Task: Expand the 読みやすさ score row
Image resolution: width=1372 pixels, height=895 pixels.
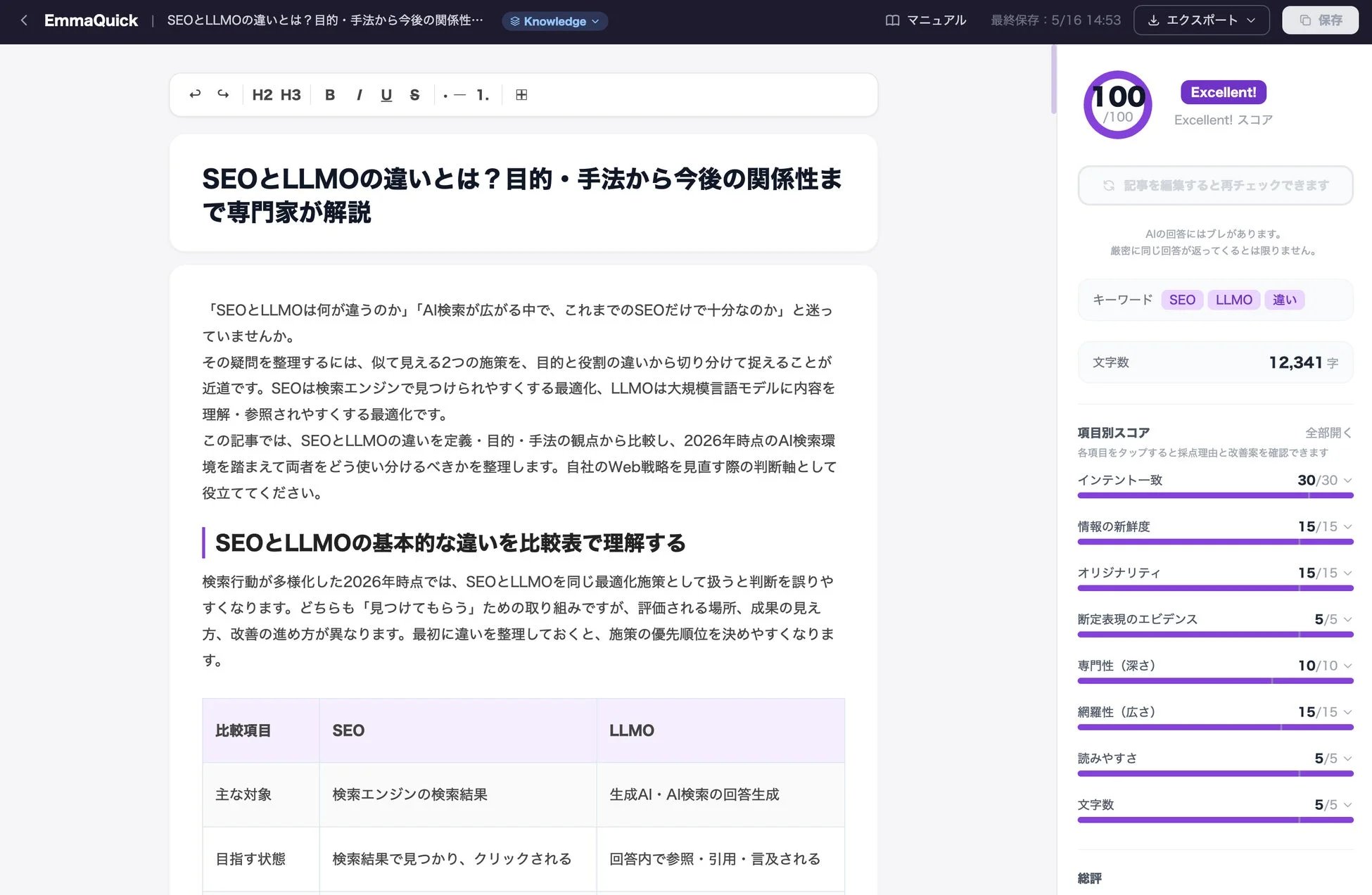Action: pyautogui.click(x=1215, y=758)
